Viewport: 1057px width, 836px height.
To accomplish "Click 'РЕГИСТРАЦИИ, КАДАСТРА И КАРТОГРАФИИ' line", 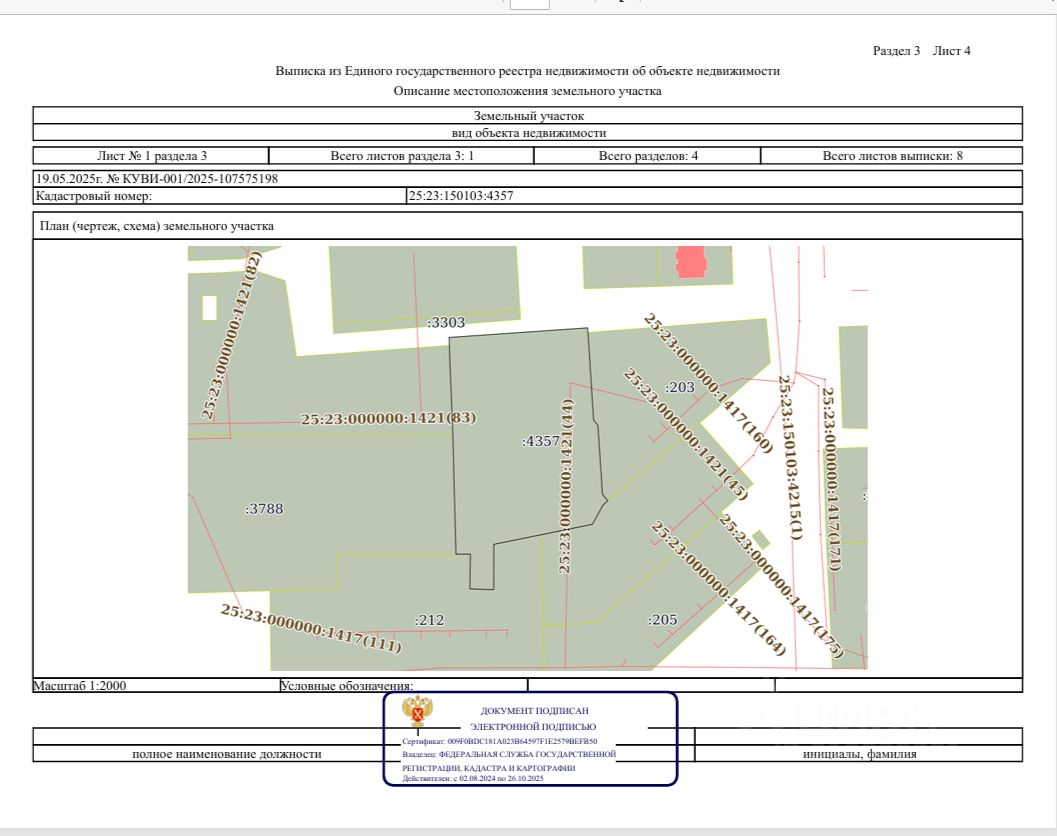I will [x=489, y=768].
